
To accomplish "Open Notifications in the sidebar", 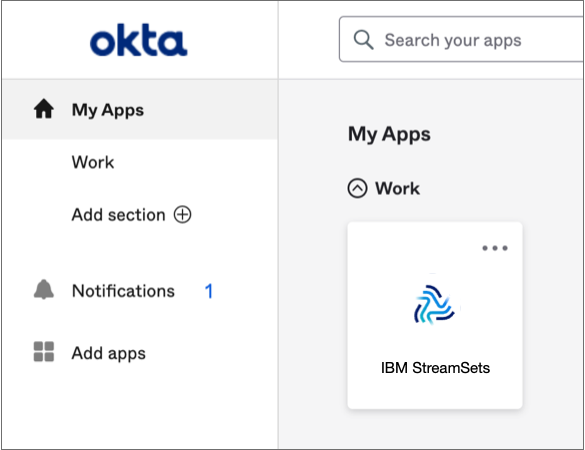I will (x=123, y=291).
